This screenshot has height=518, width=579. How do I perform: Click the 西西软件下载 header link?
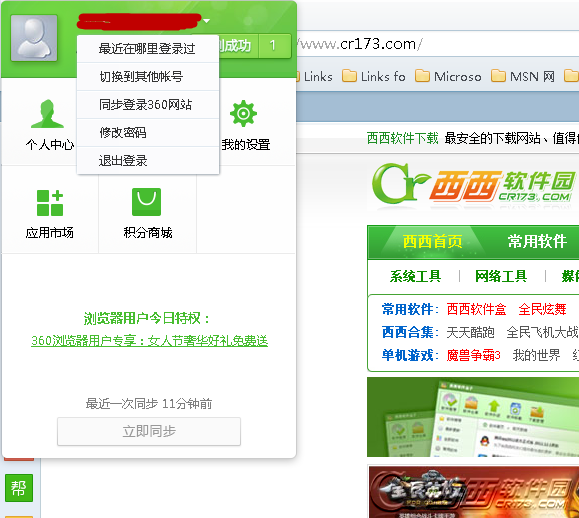[x=402, y=138]
